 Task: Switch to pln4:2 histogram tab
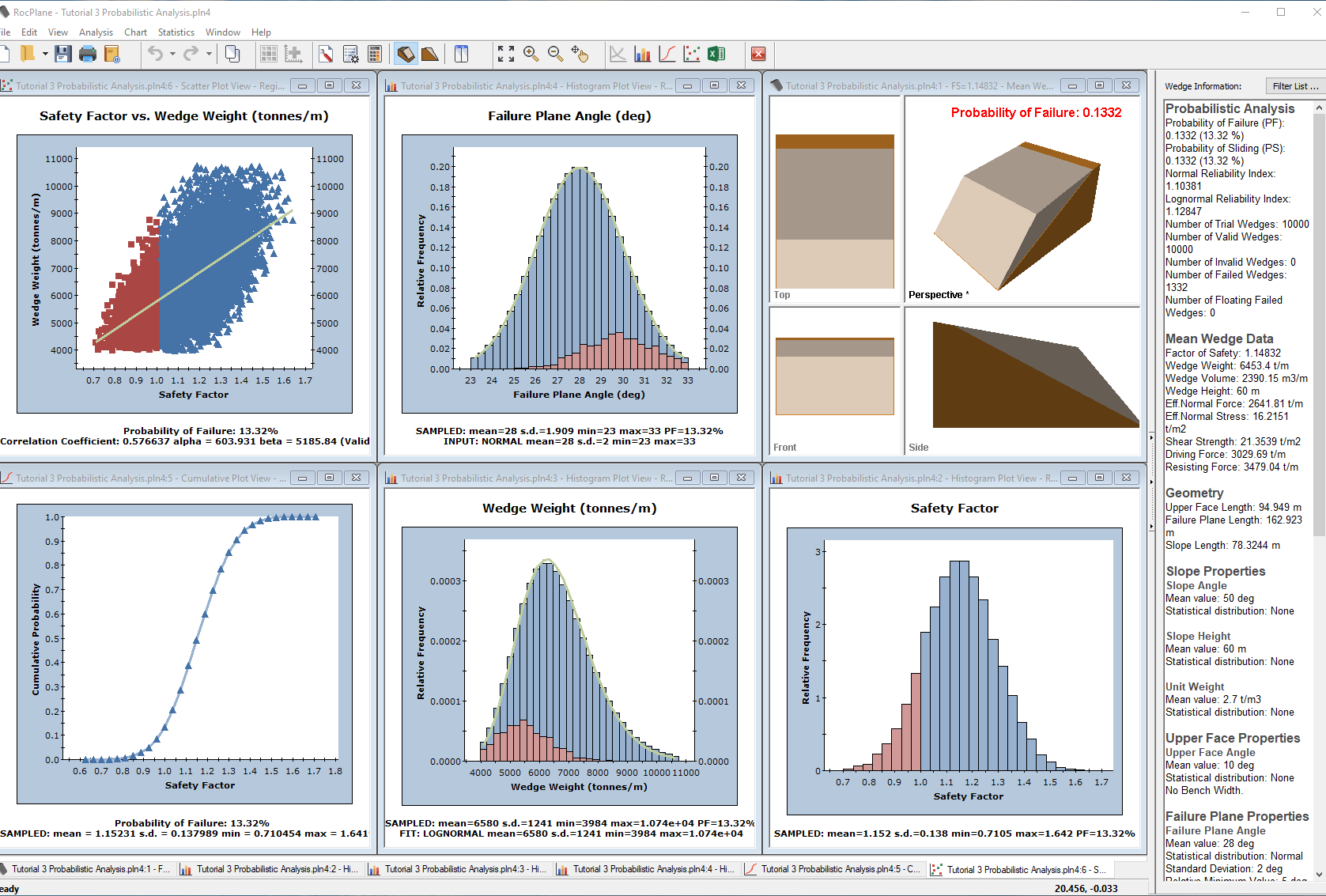point(270,869)
